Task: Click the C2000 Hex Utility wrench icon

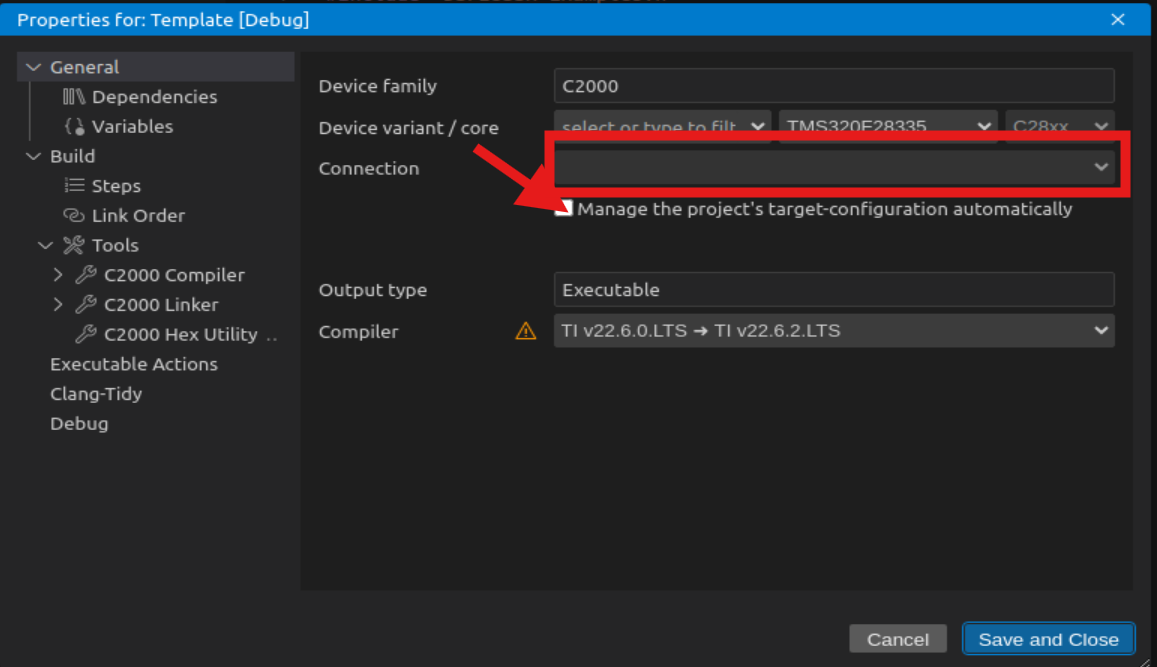Action: click(86, 334)
